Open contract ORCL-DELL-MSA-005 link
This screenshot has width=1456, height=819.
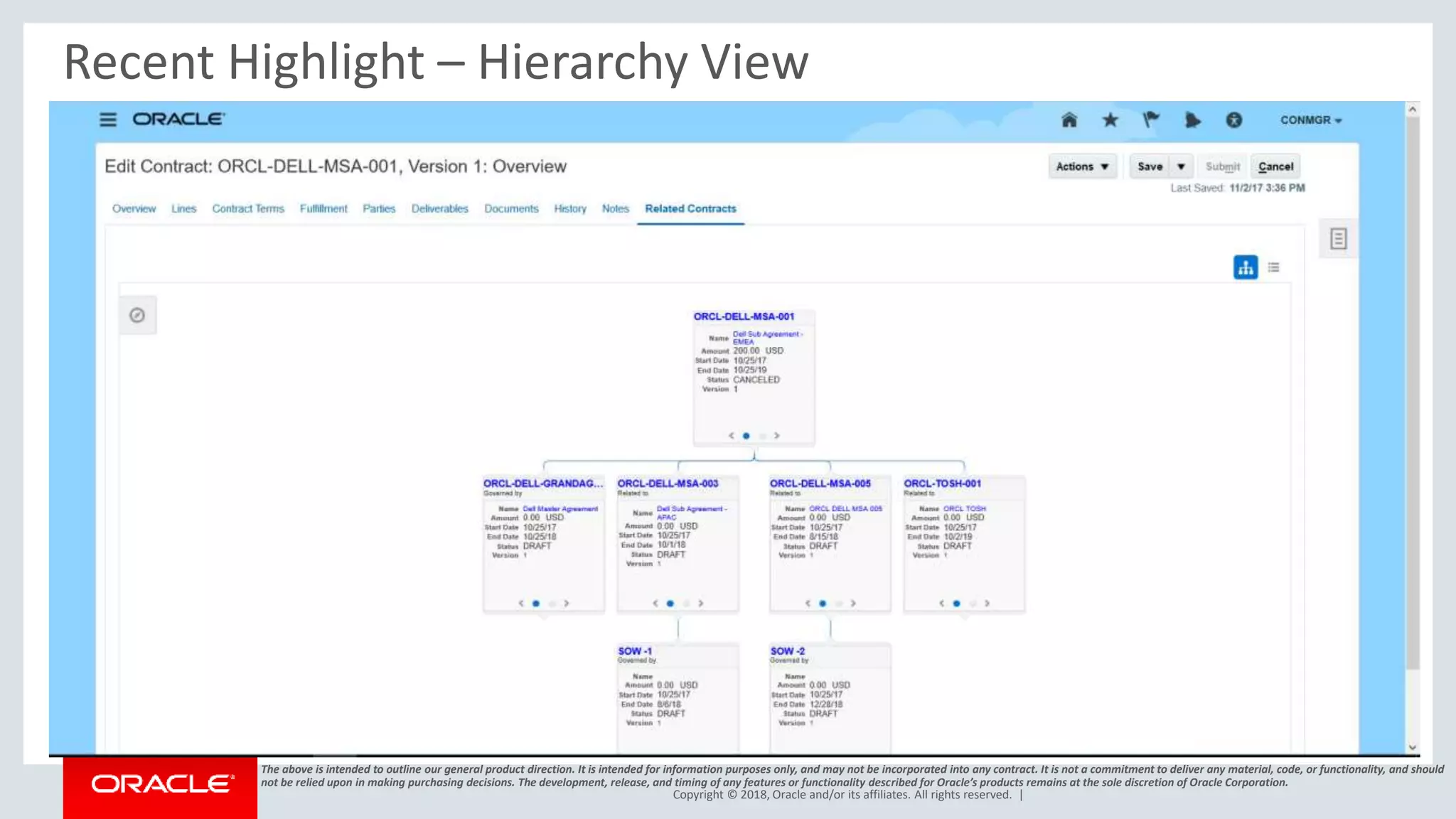tap(820, 483)
